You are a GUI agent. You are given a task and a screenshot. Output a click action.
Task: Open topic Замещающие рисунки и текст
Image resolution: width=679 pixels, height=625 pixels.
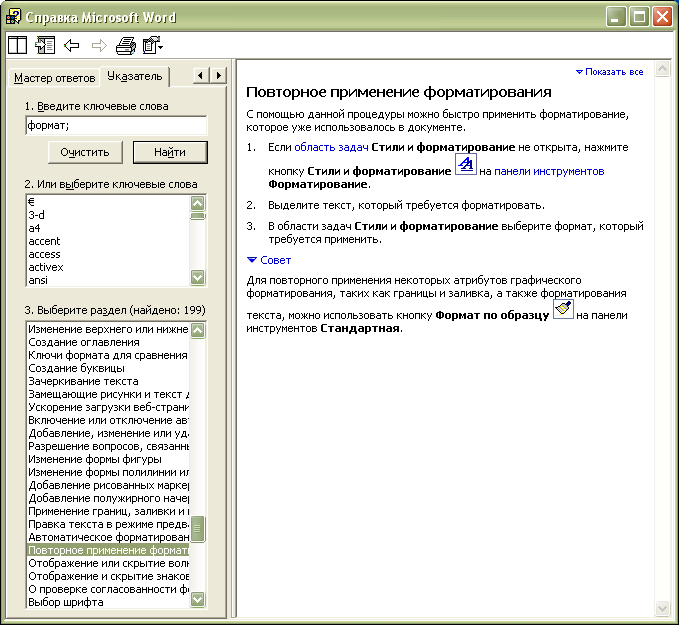pos(108,394)
